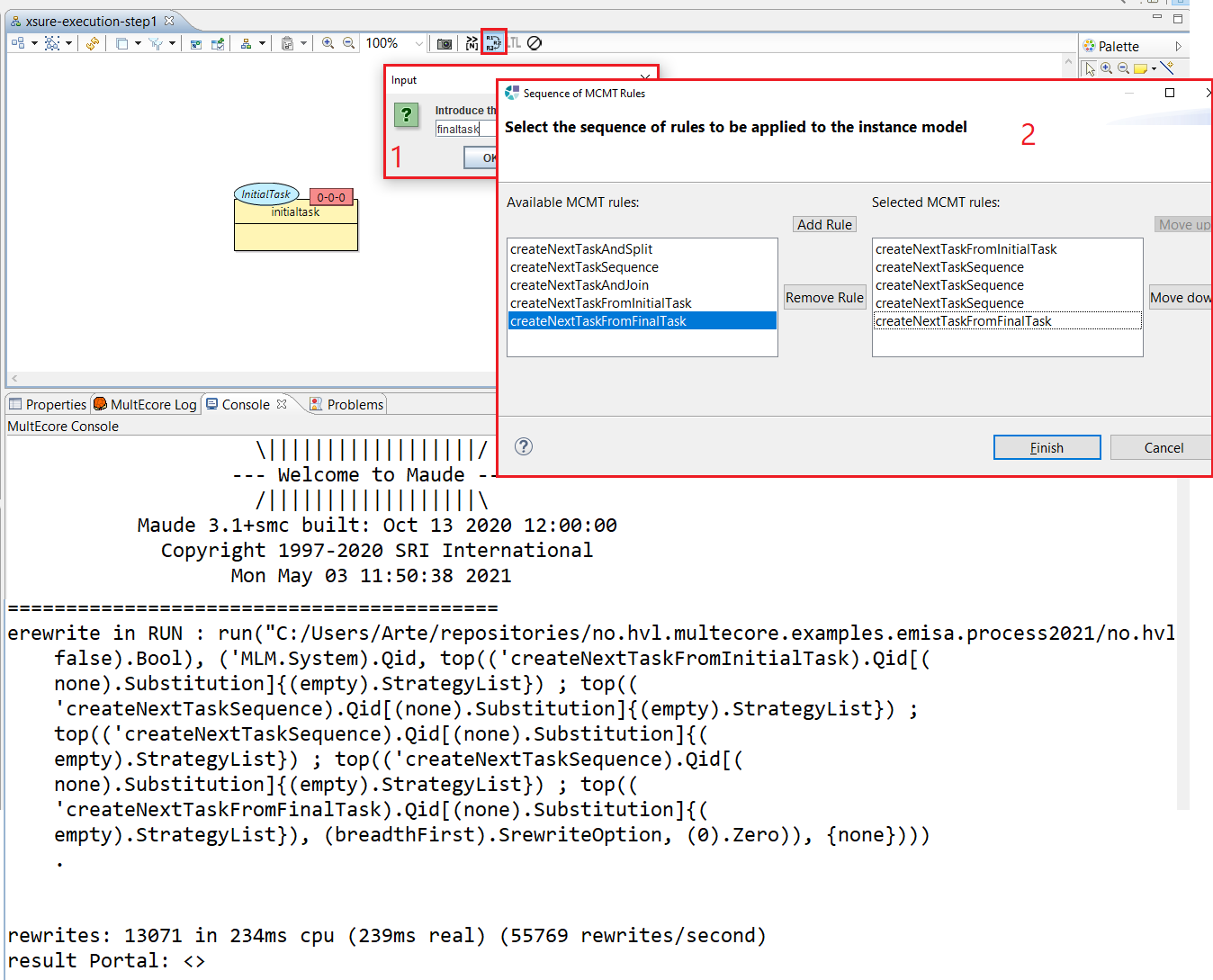Switch to the MultEcore Log tab
The height and width of the screenshot is (980, 1213).
(x=145, y=404)
